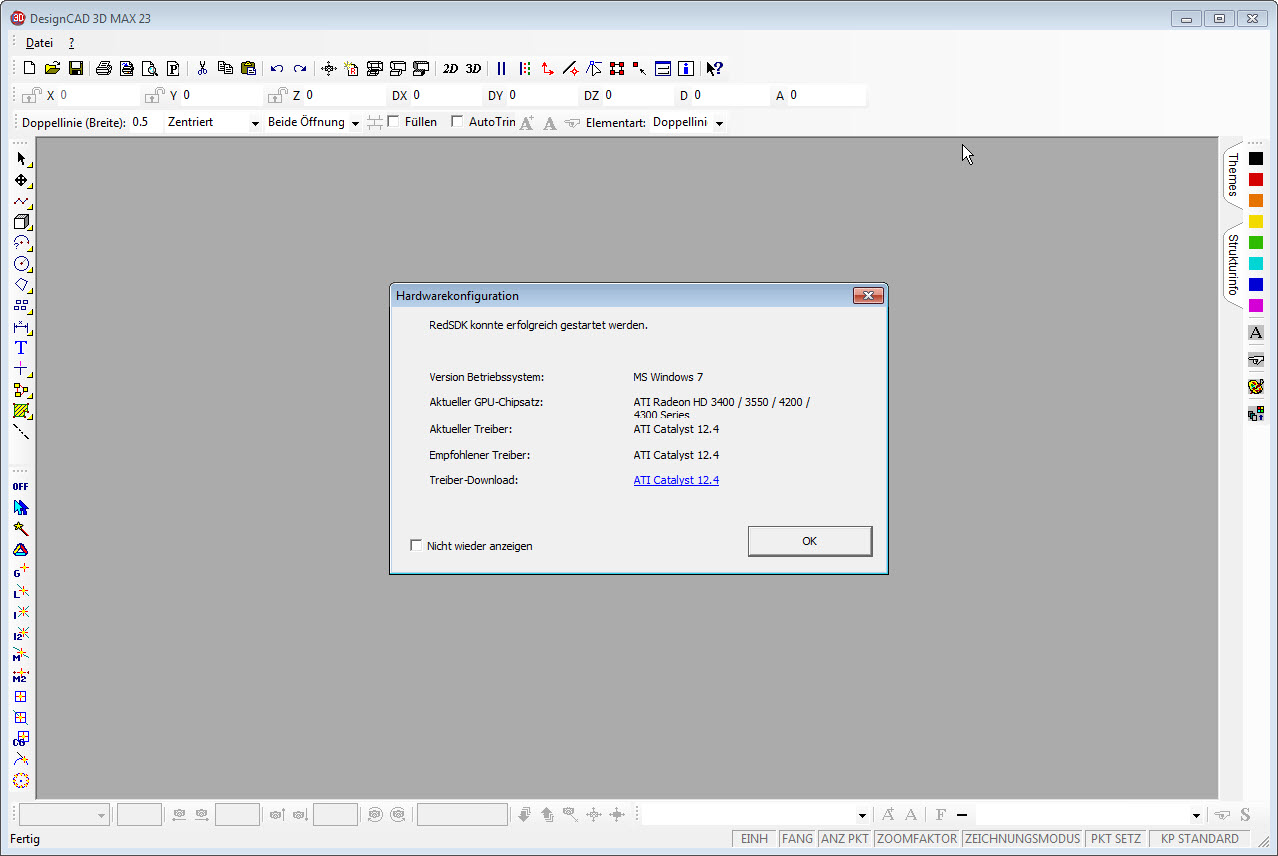
Task: Check the Nicht wieder anzeigen checkbox
Action: pyautogui.click(x=416, y=545)
